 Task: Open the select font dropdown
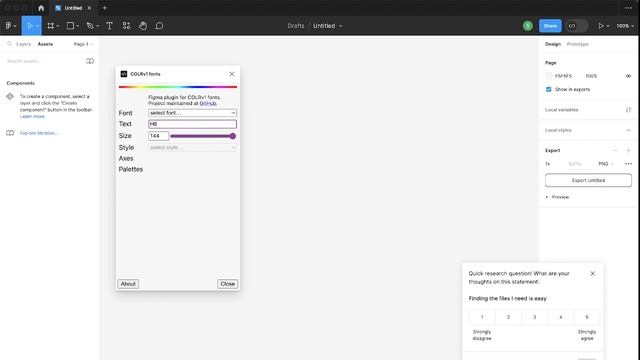coord(192,113)
